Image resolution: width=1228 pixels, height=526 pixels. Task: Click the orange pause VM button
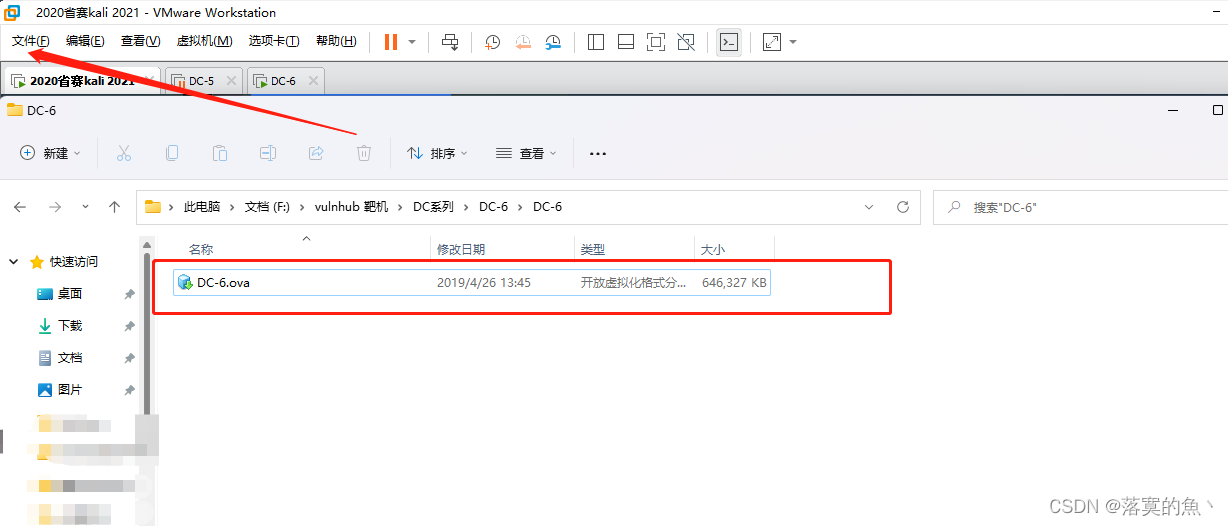coord(390,42)
